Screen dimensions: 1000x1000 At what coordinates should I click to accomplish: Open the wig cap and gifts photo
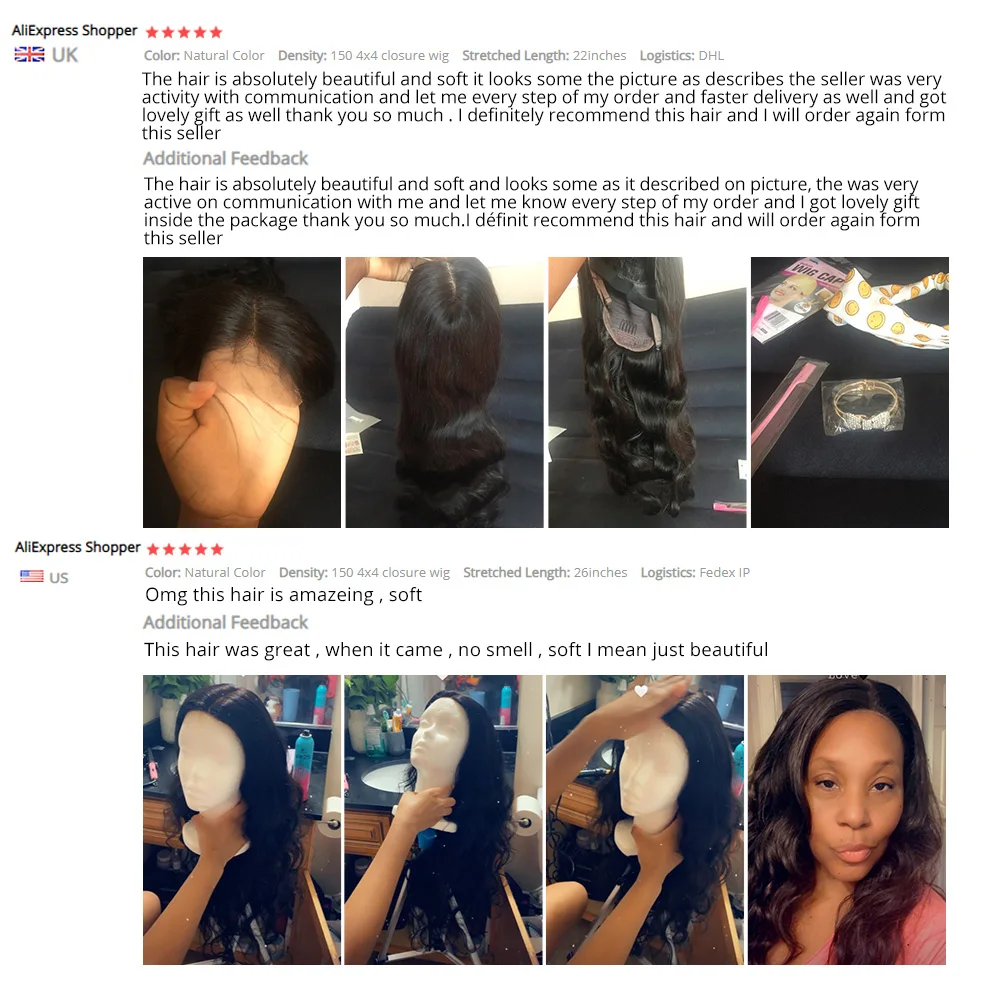point(849,392)
